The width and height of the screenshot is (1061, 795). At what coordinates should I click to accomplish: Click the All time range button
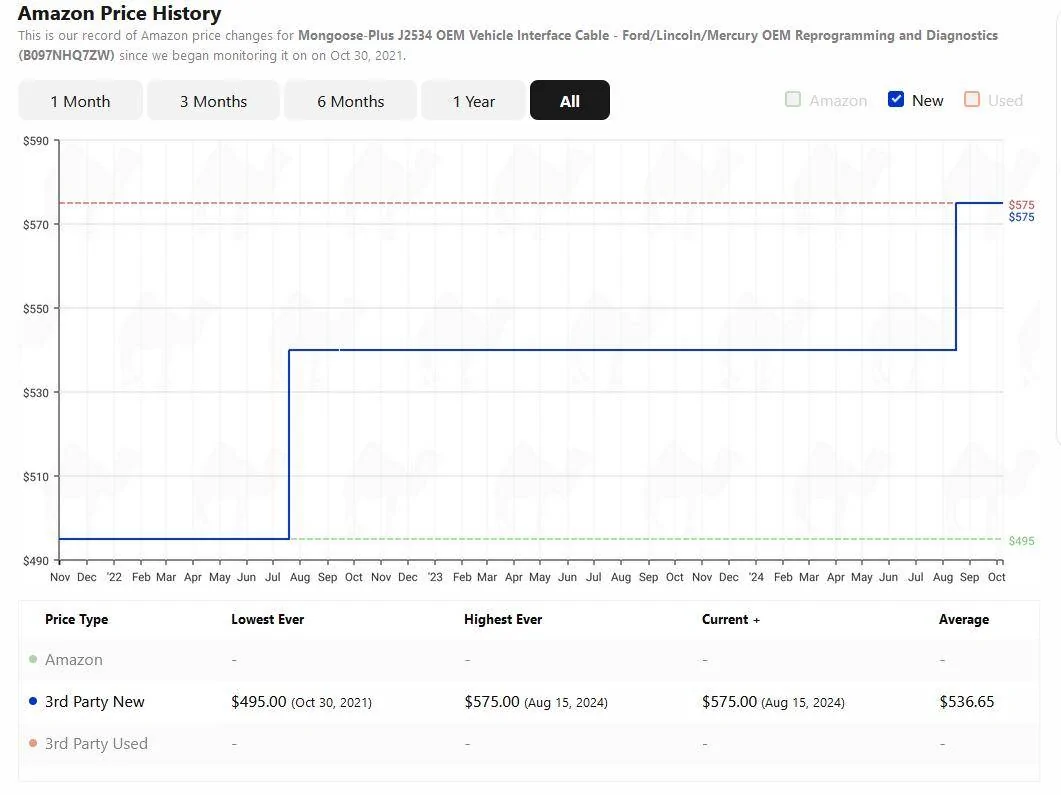[569, 100]
